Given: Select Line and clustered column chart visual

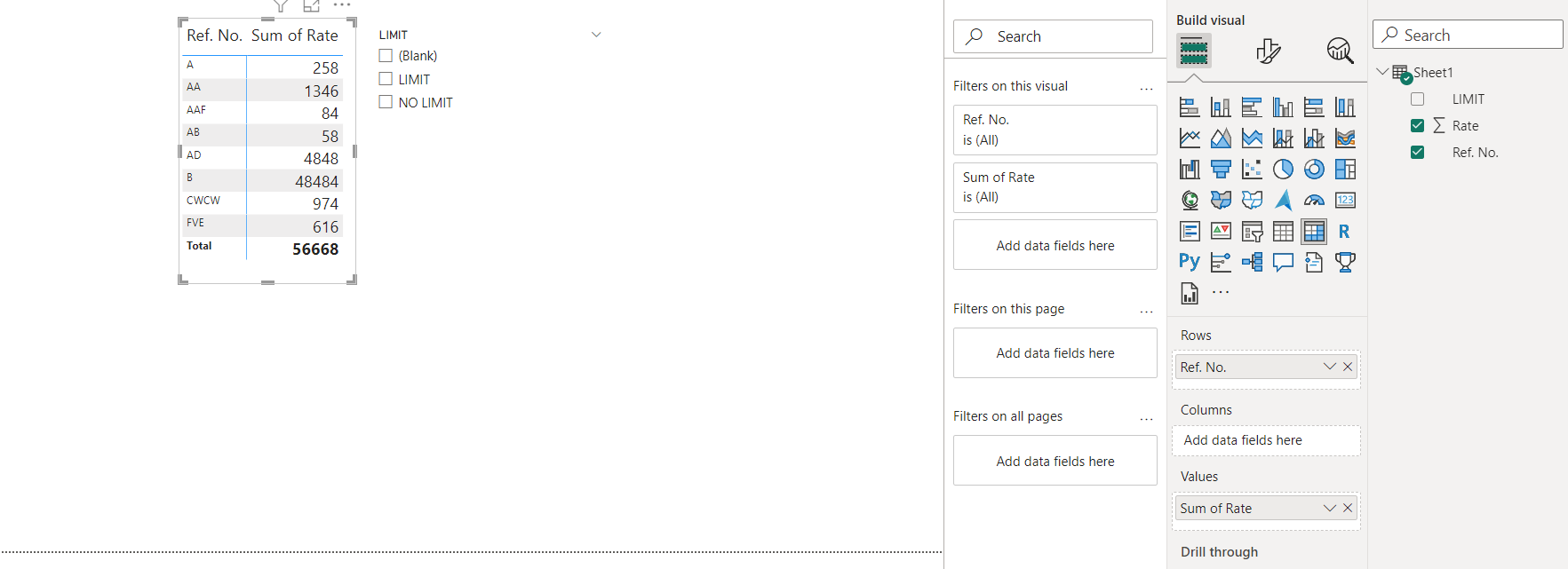Looking at the screenshot, I should 1314,138.
